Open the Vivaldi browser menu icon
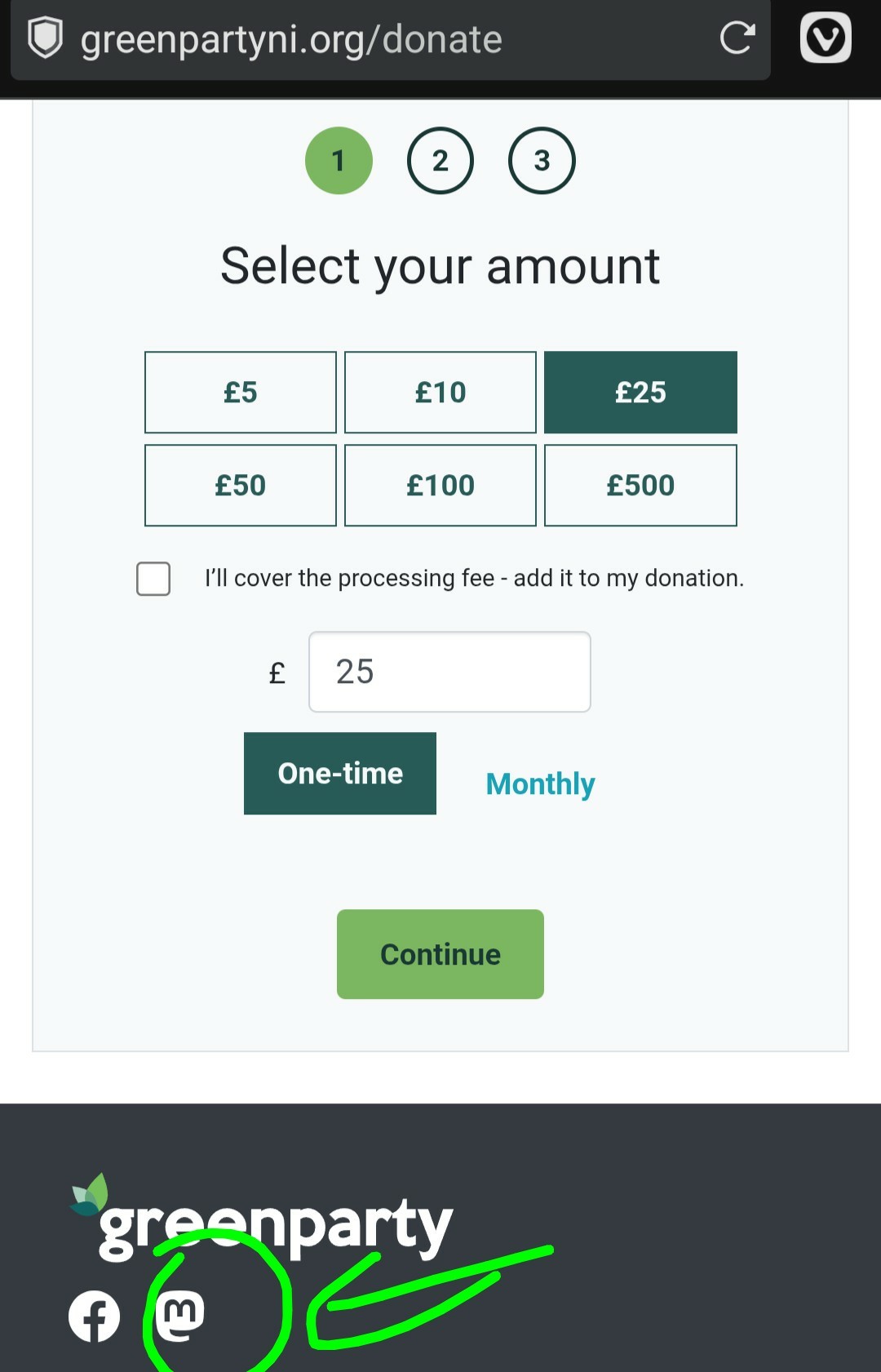This screenshot has width=881, height=1372. coord(826,38)
